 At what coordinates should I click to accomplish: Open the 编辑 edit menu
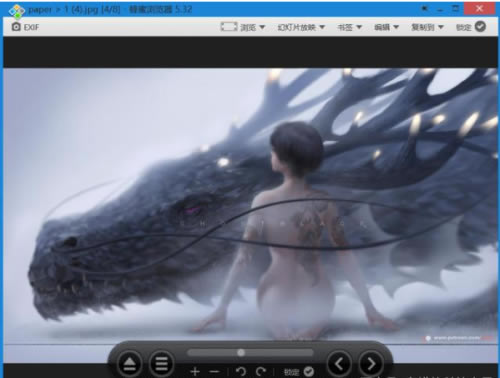point(386,27)
